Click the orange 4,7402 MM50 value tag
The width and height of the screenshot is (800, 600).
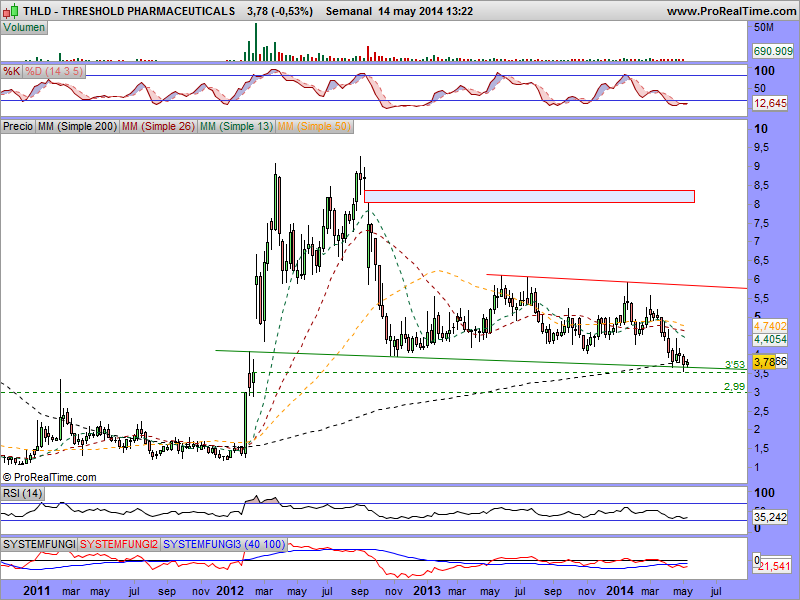tap(770, 326)
